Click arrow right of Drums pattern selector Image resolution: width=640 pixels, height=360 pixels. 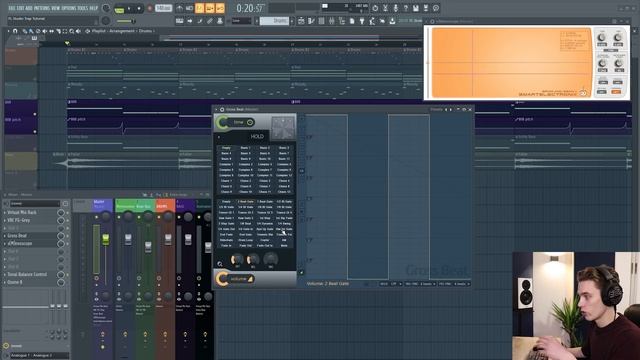(x=292, y=21)
